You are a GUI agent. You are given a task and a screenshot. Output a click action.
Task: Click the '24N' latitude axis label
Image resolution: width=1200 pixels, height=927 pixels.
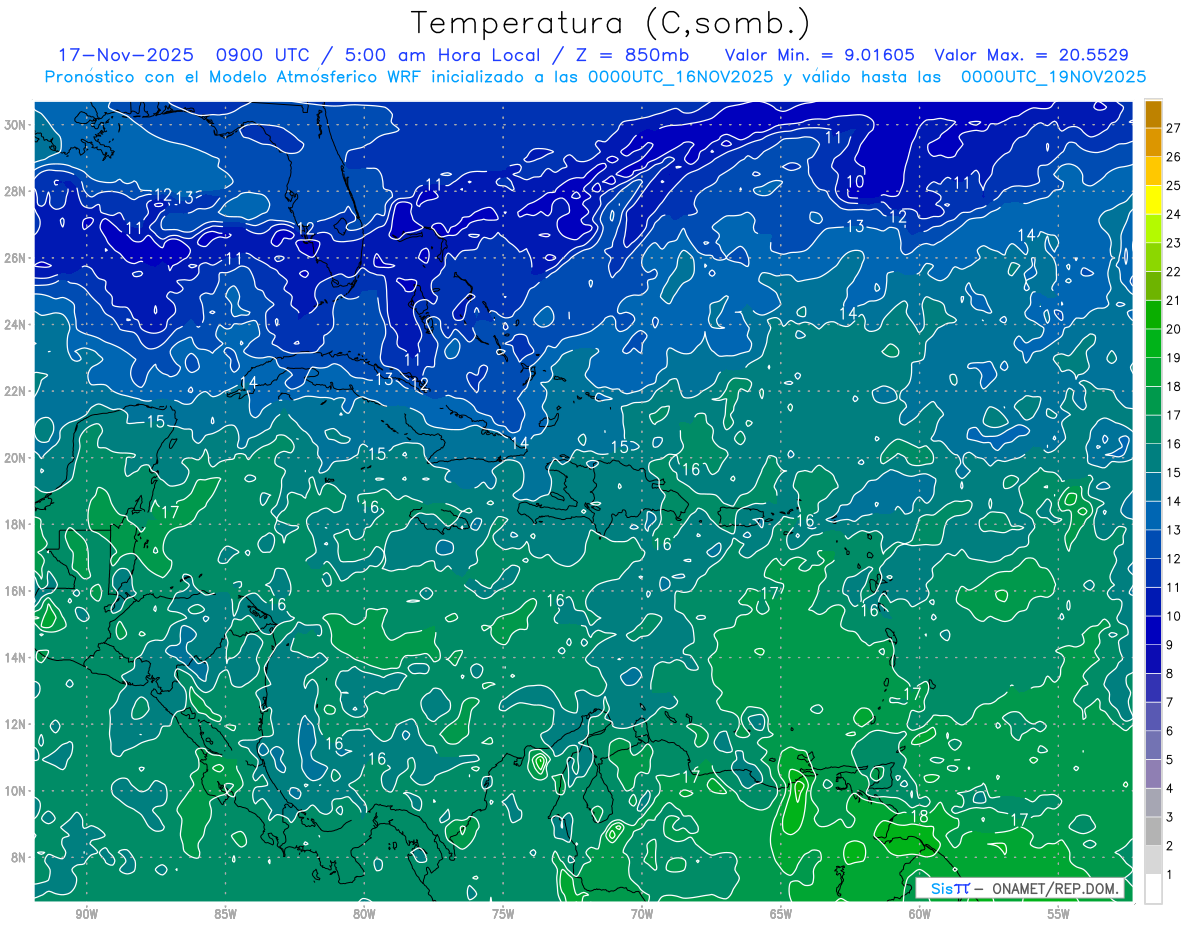tap(17, 325)
